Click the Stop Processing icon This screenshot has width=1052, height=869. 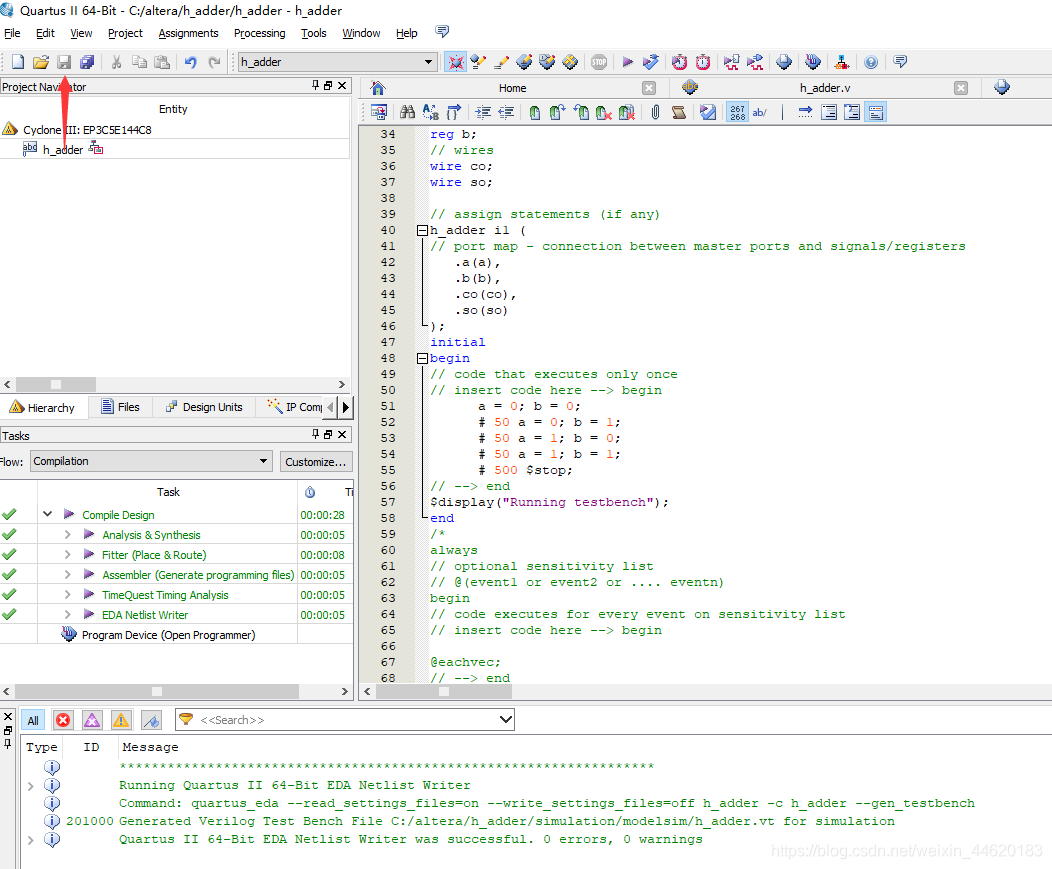(599, 62)
